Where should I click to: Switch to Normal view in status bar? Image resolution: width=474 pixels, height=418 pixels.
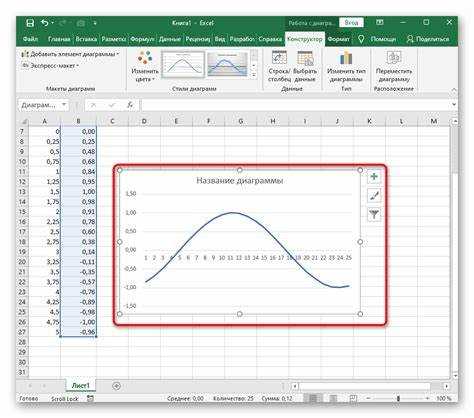[313, 398]
